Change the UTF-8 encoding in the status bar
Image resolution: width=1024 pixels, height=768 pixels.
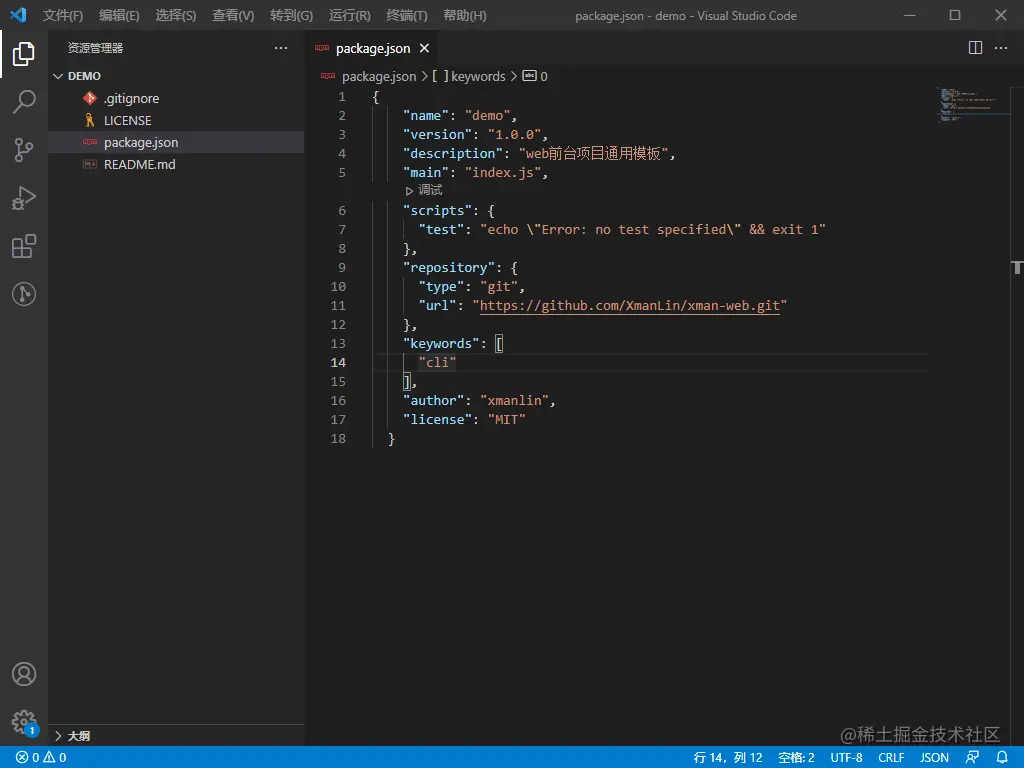[x=846, y=757]
